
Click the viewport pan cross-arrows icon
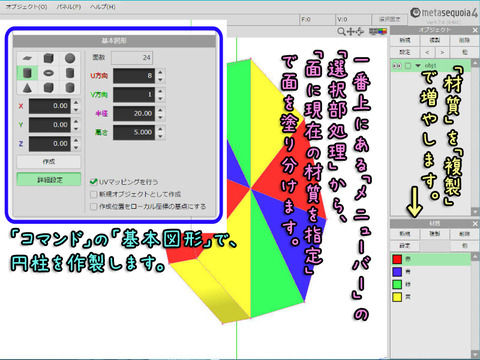click(x=351, y=32)
